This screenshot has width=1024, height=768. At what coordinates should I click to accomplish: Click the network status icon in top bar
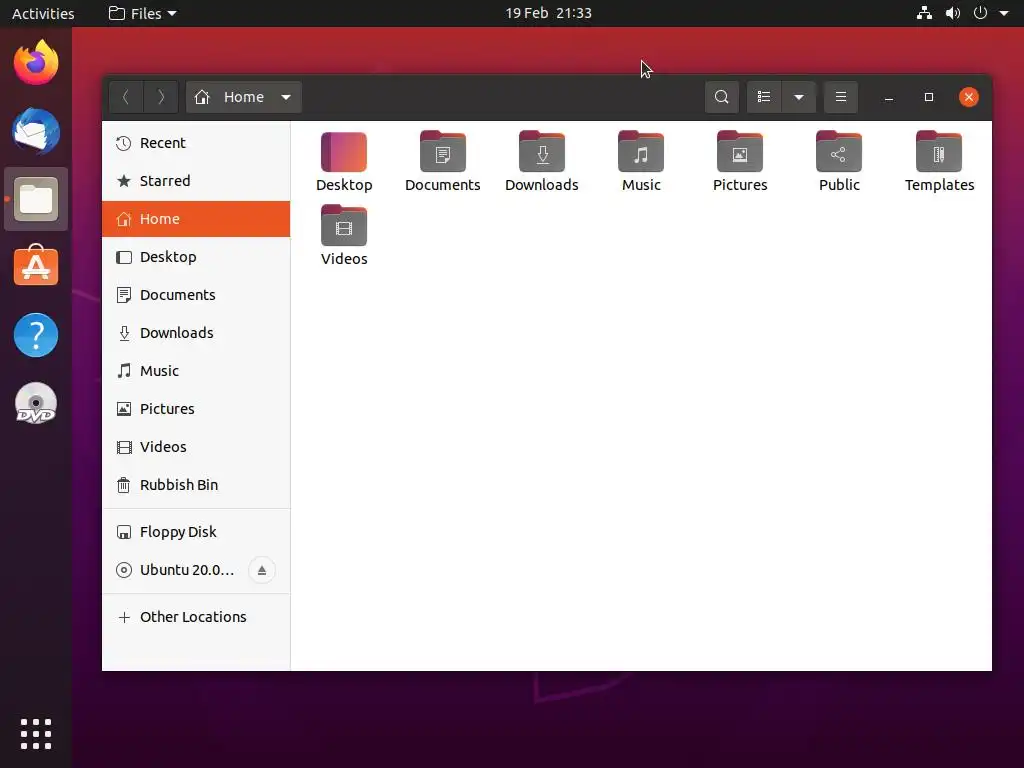coord(924,13)
